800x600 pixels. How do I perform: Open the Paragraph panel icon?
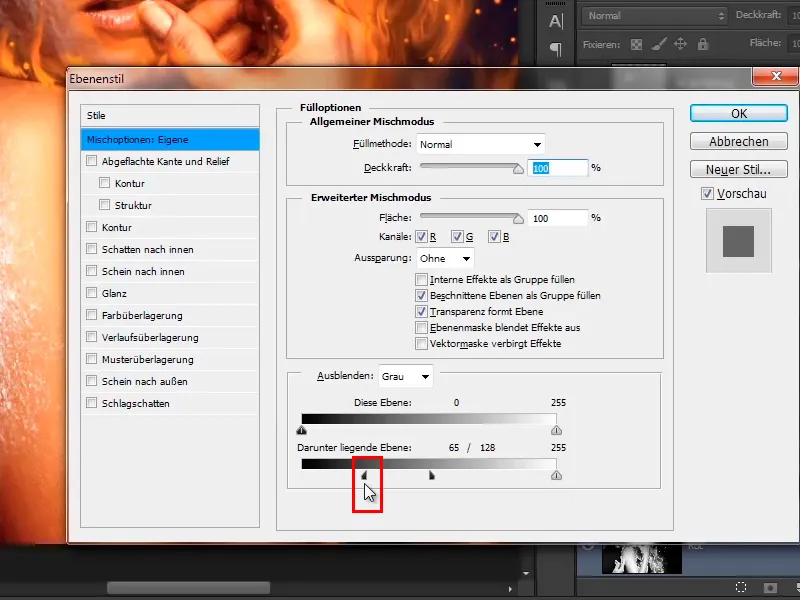(556, 49)
